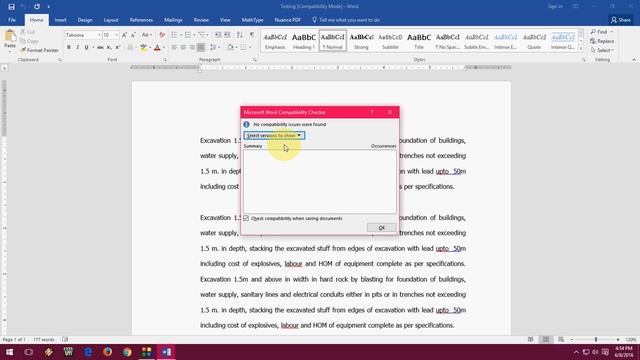The height and width of the screenshot is (360, 640).
Task: Open Firefox from the taskbar
Action: tap(107, 351)
